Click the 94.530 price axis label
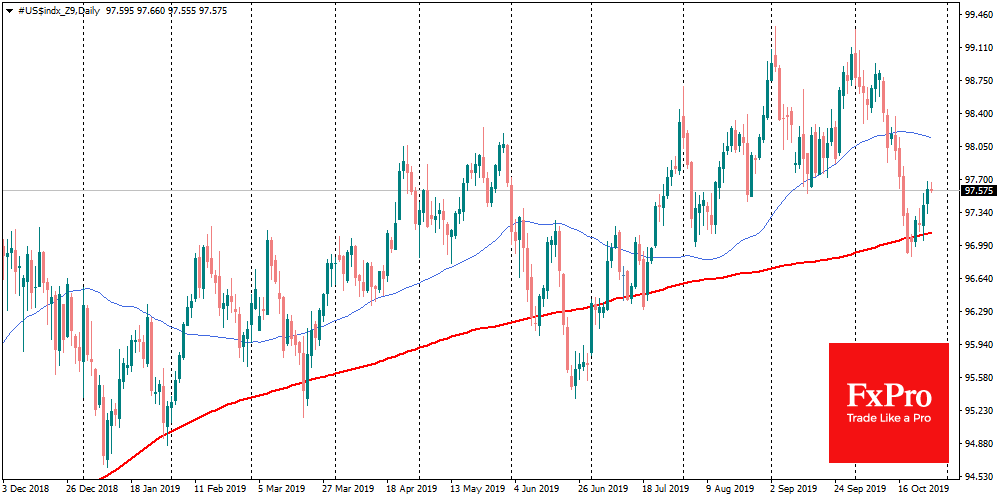 point(978,476)
